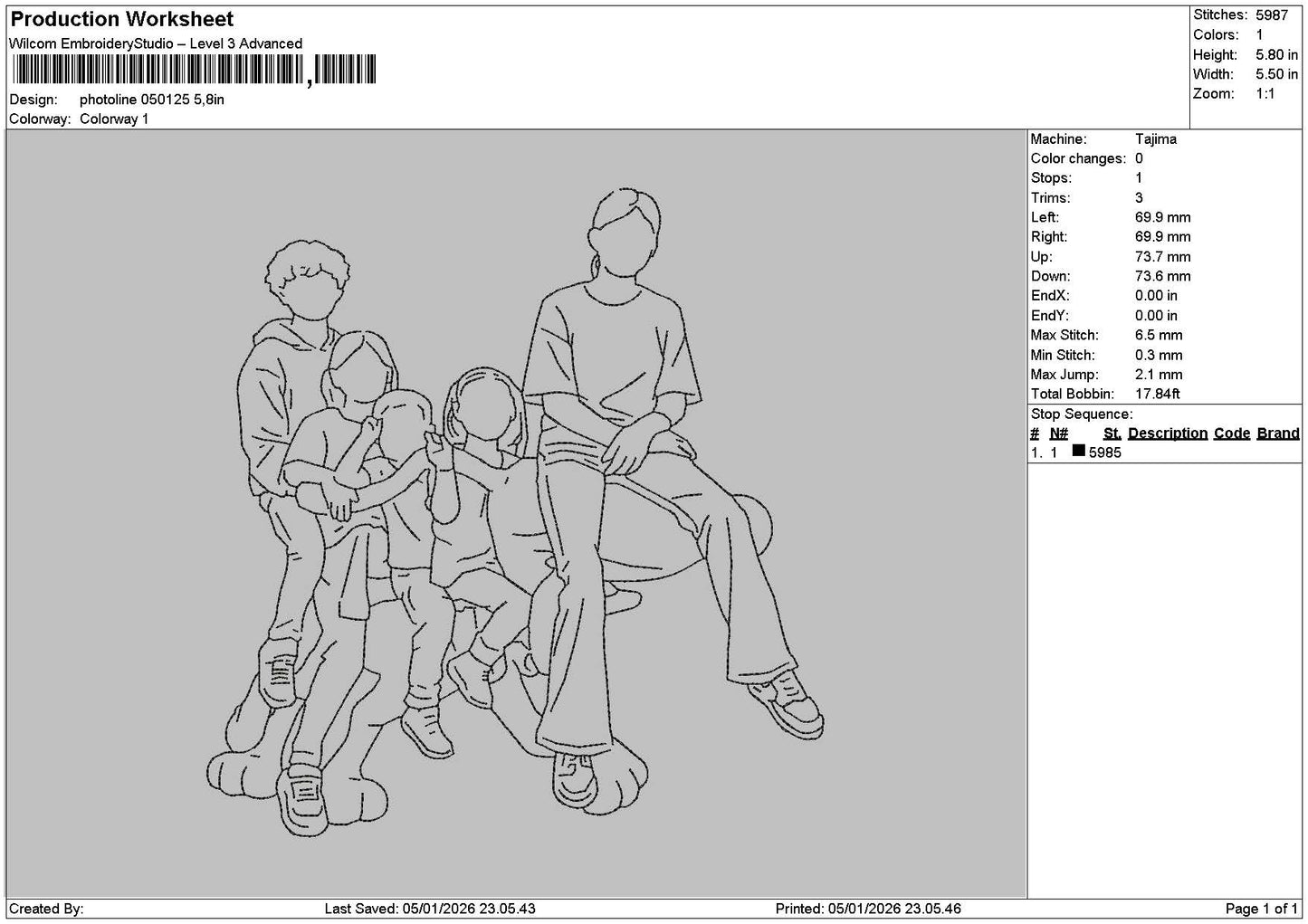The width and height of the screenshot is (1308, 924).
Task: Click the Colors value 1
Action: (x=1259, y=35)
